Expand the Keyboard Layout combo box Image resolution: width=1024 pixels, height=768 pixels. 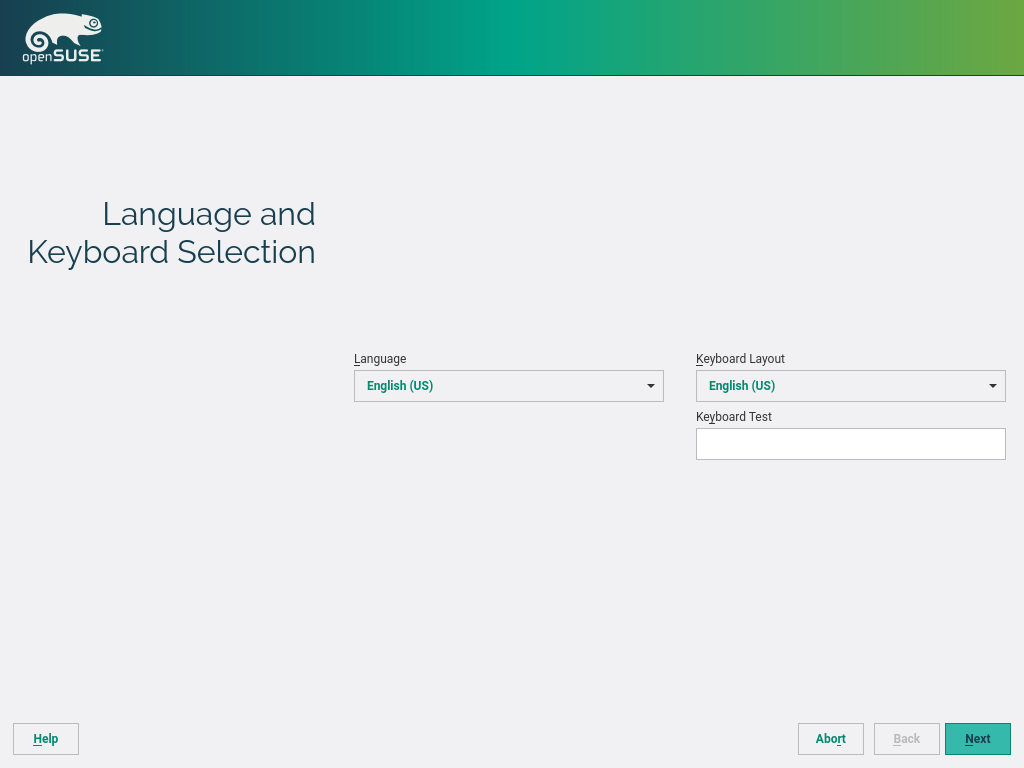click(850, 386)
